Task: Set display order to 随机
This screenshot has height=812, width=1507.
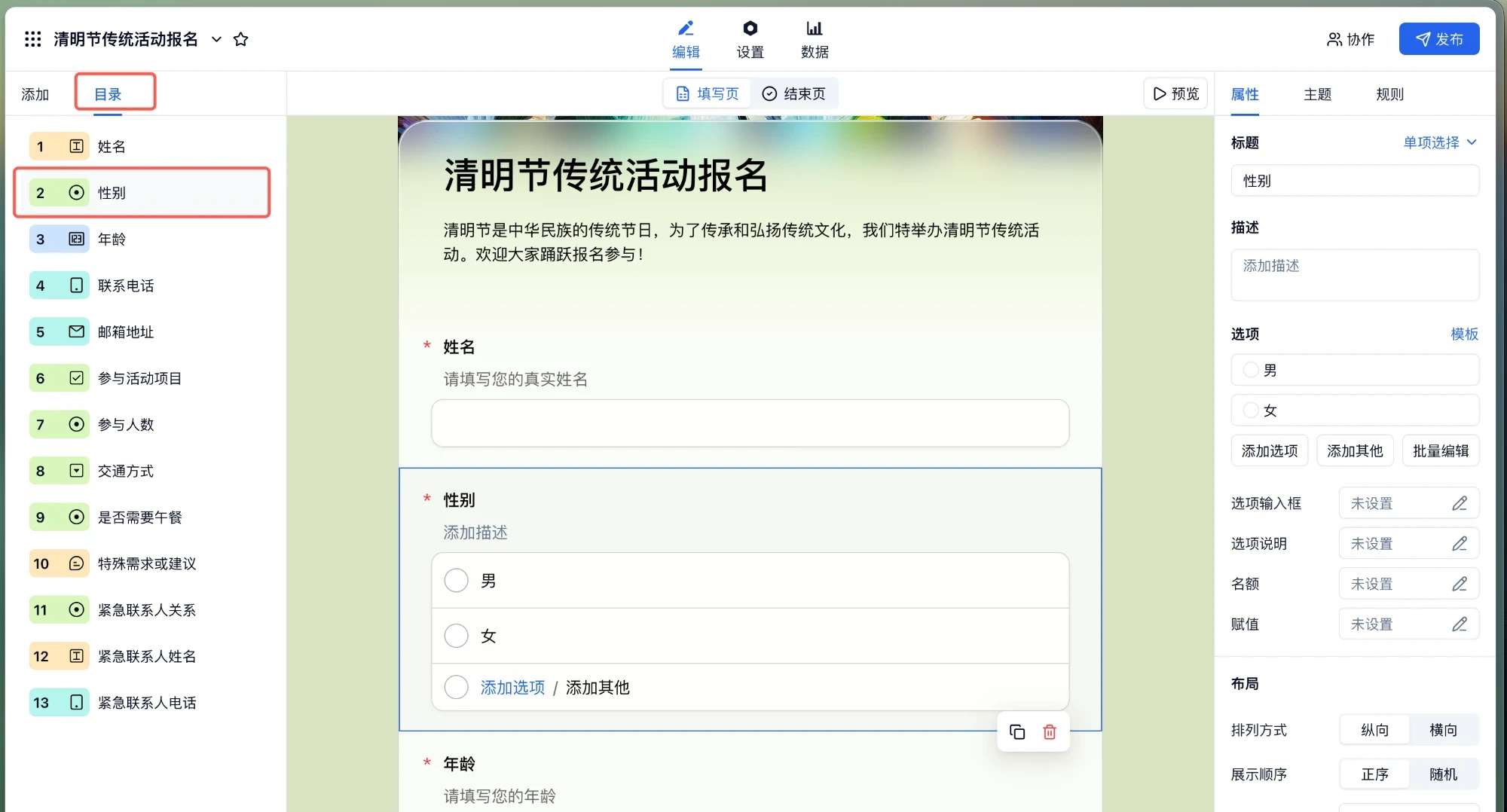Action: point(1443,774)
